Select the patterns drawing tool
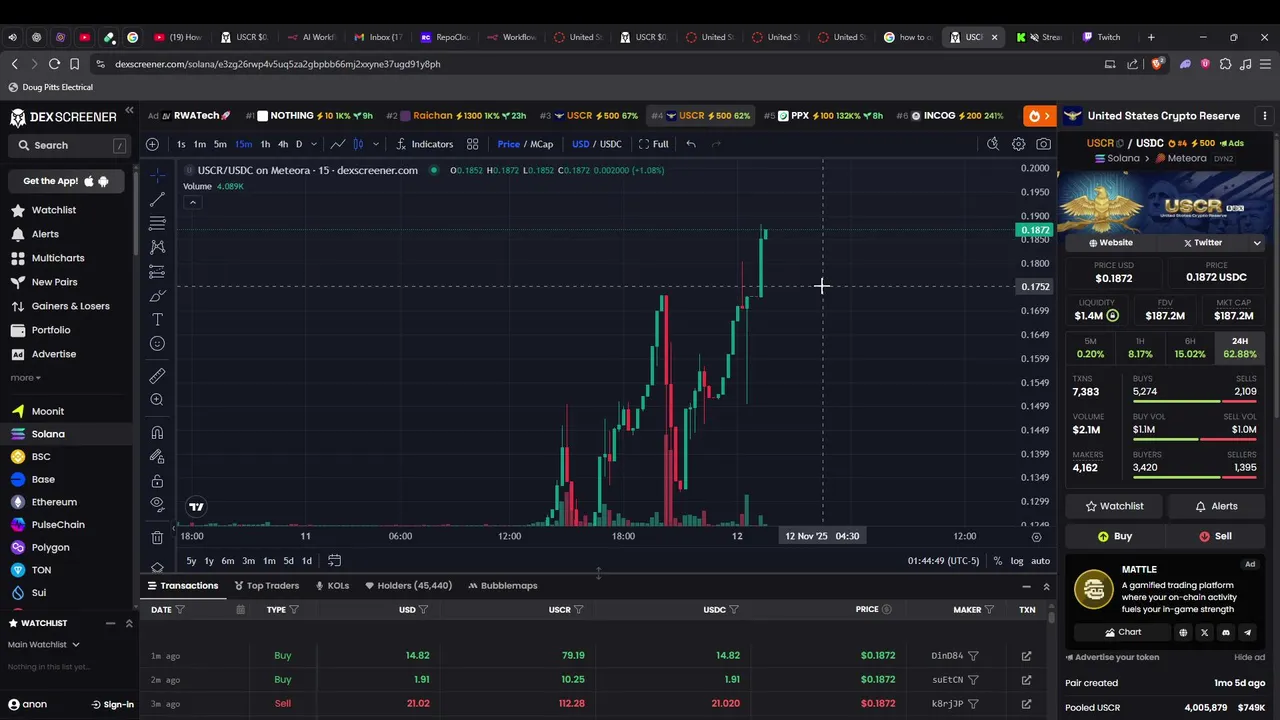The height and width of the screenshot is (720, 1280). 157,247
